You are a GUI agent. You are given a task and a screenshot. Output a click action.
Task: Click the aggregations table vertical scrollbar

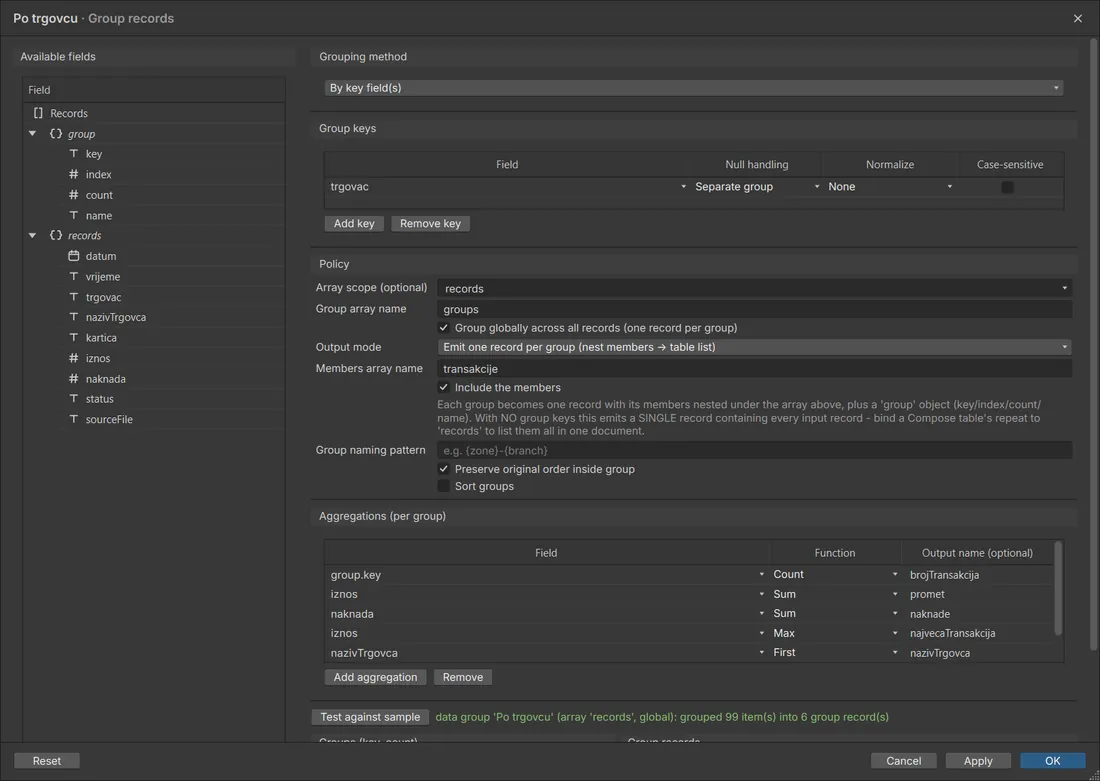(x=1058, y=588)
